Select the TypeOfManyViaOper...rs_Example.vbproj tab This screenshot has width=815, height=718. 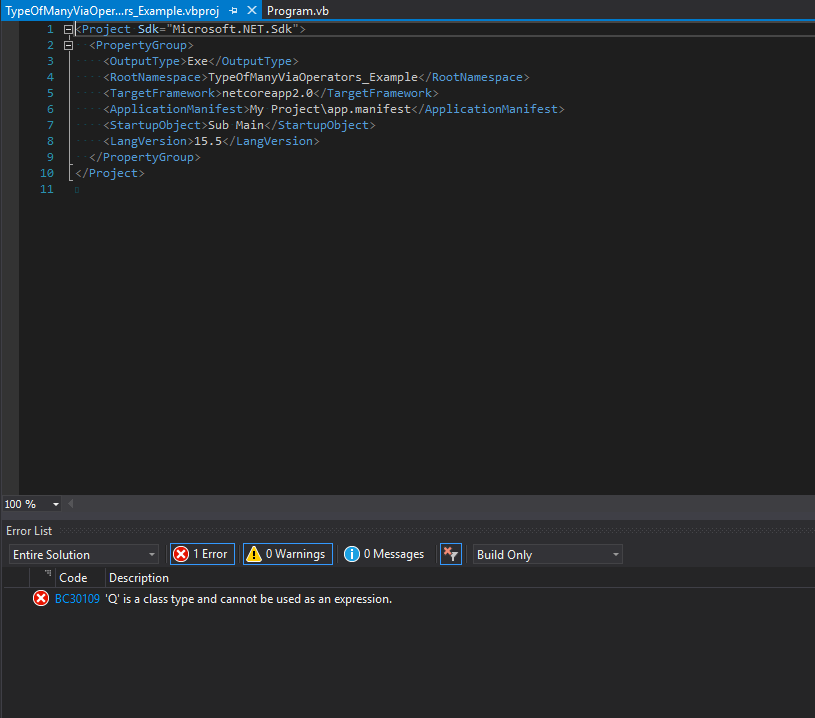pos(110,11)
